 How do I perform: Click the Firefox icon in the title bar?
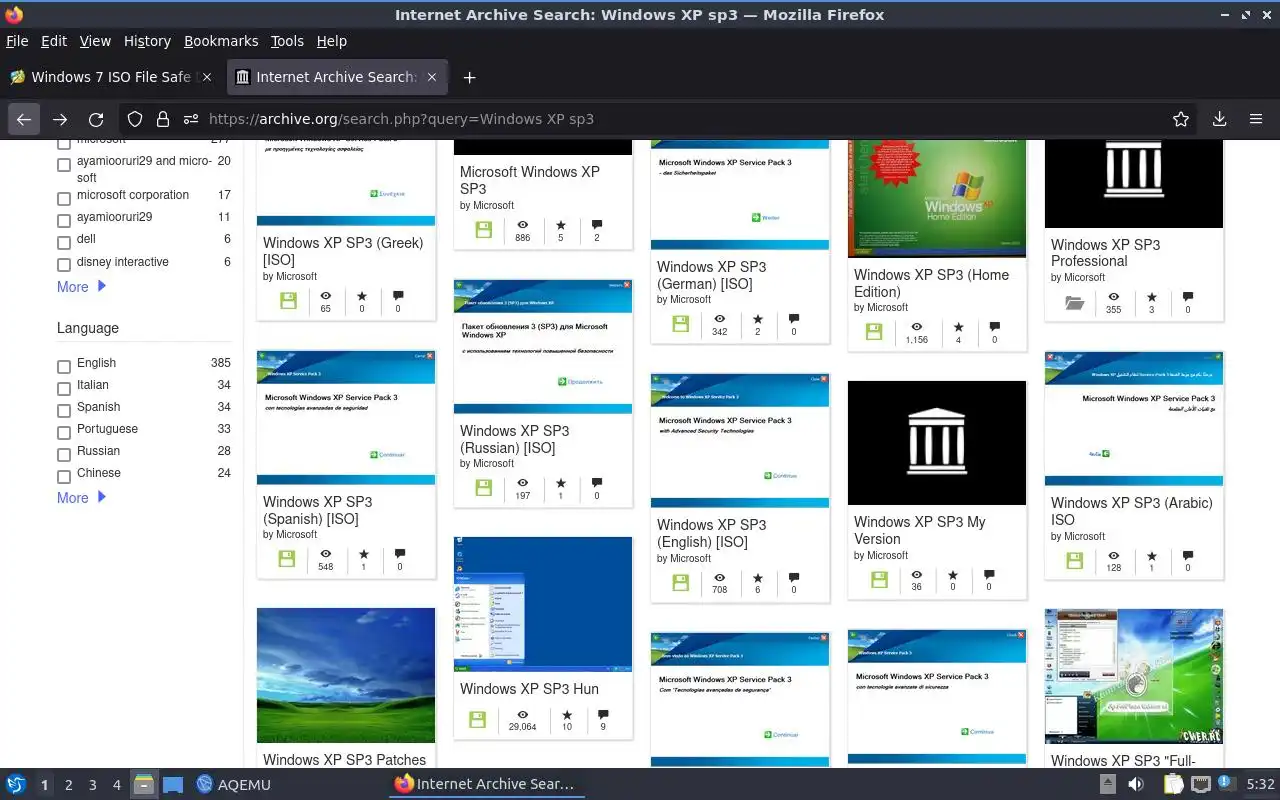click(x=14, y=14)
